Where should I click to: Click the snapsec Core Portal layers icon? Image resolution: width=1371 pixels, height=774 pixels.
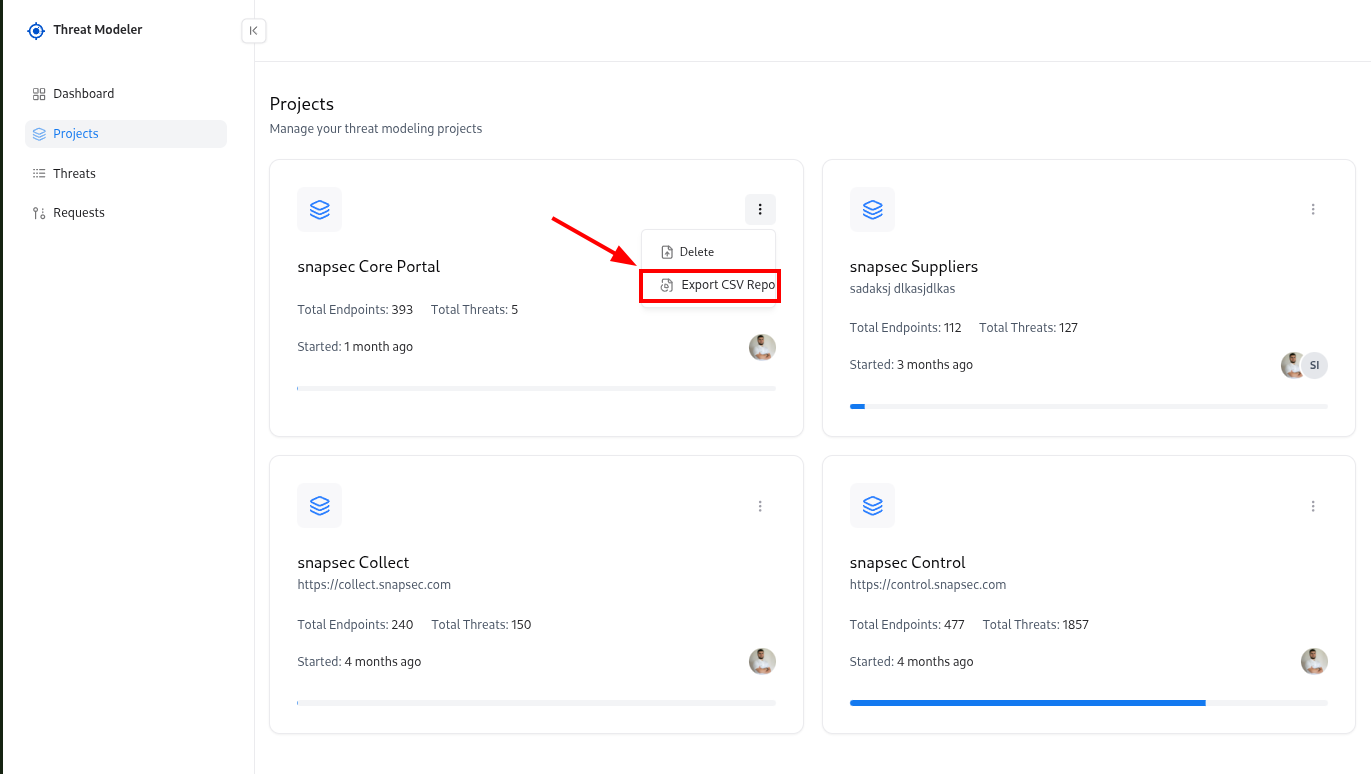(320, 210)
